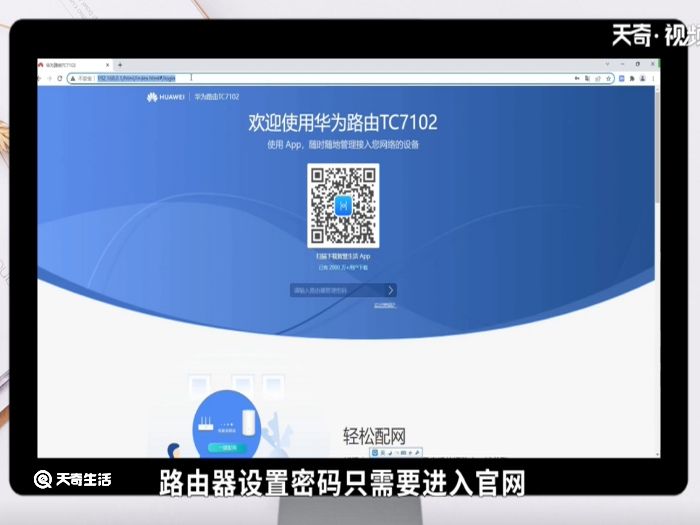The height and width of the screenshot is (525, 700).
Task: Click '轻松配网' heading text
Action: (374, 436)
